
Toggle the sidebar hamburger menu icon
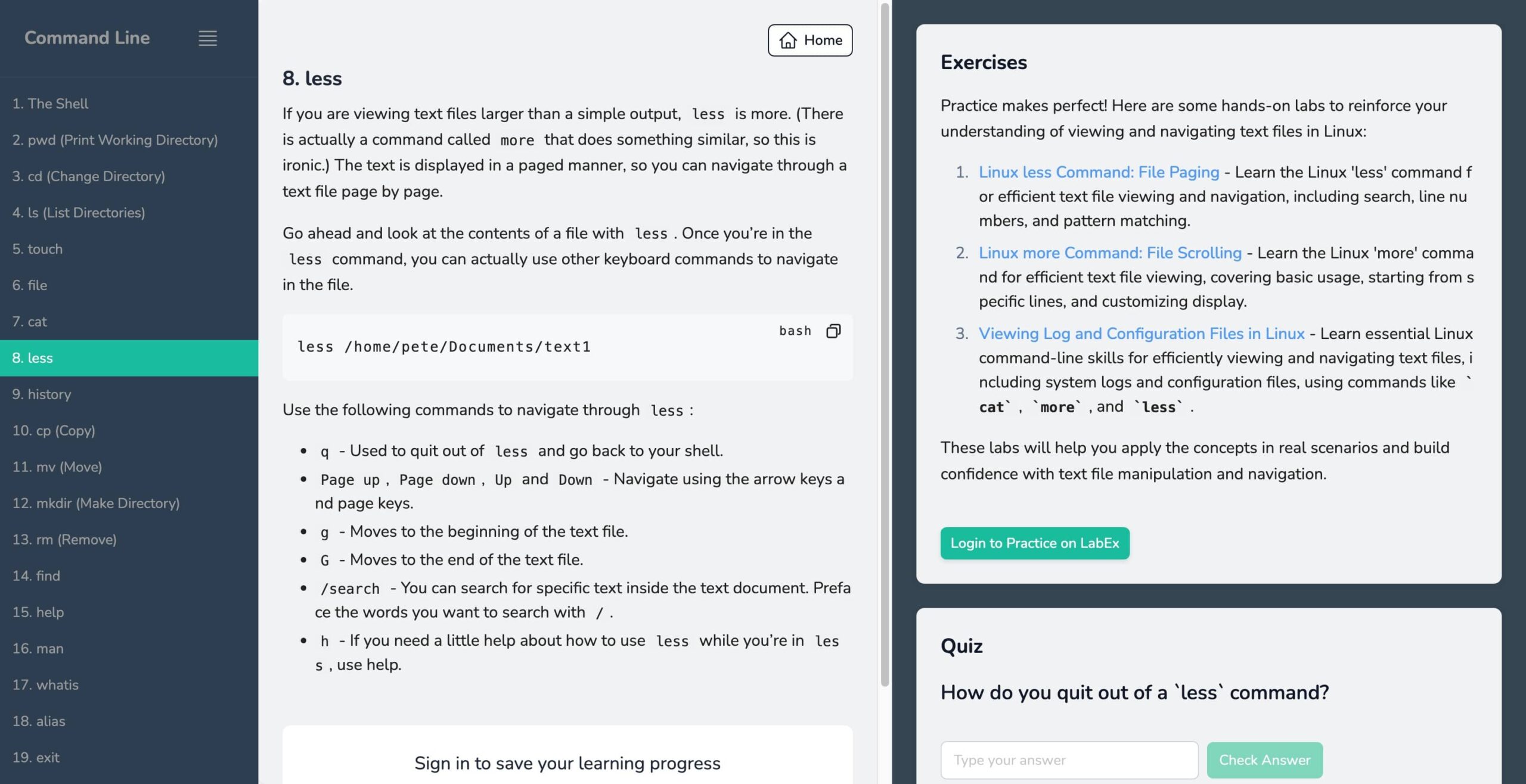pyautogui.click(x=207, y=38)
